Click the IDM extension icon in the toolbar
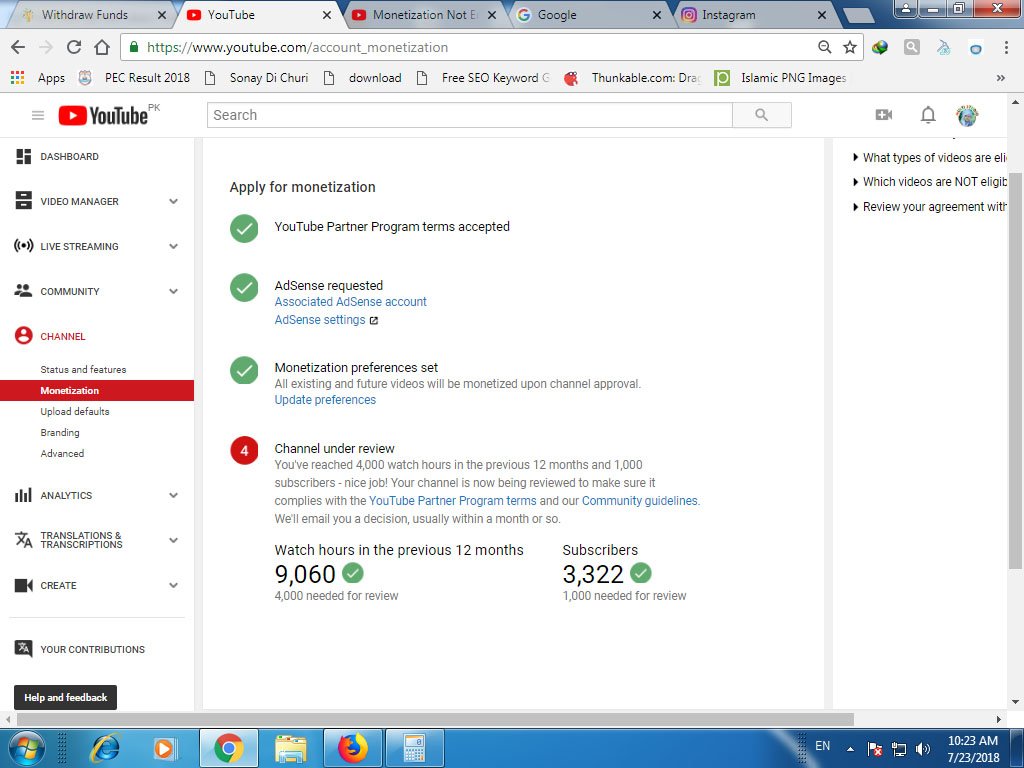This screenshot has width=1024, height=768. 880,46
